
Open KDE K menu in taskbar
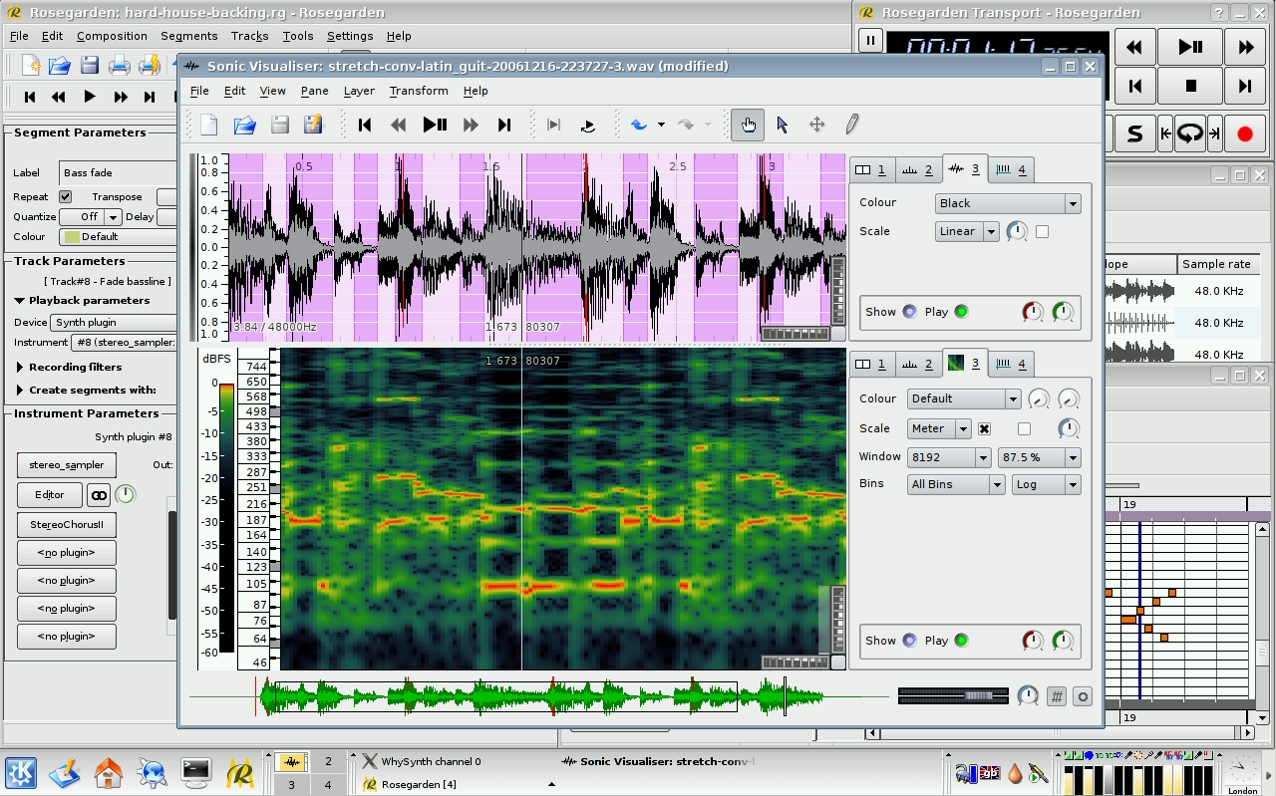tap(21, 773)
